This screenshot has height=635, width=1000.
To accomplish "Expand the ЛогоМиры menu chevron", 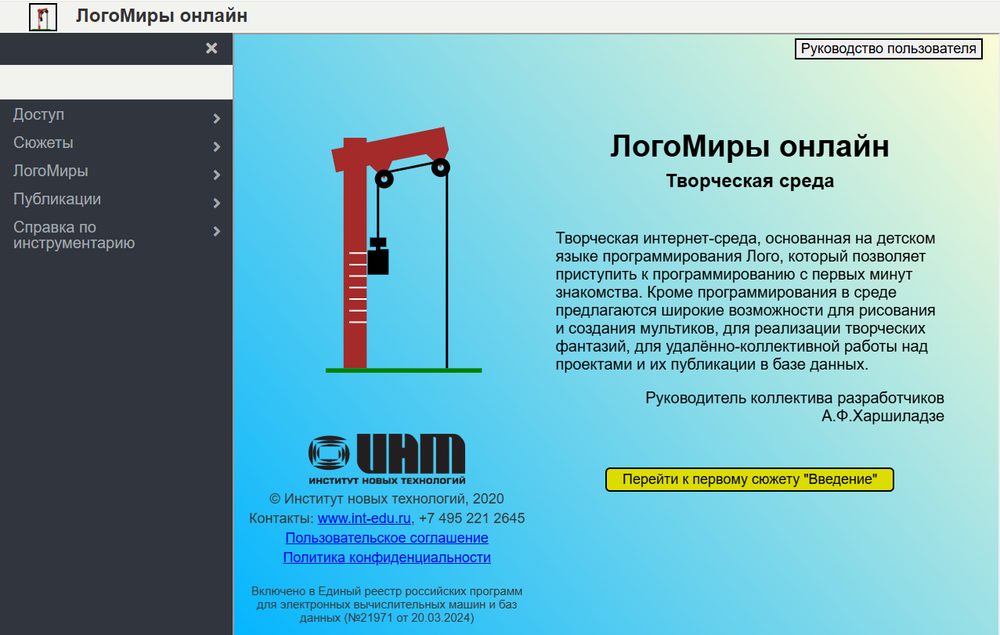I will click(217, 175).
